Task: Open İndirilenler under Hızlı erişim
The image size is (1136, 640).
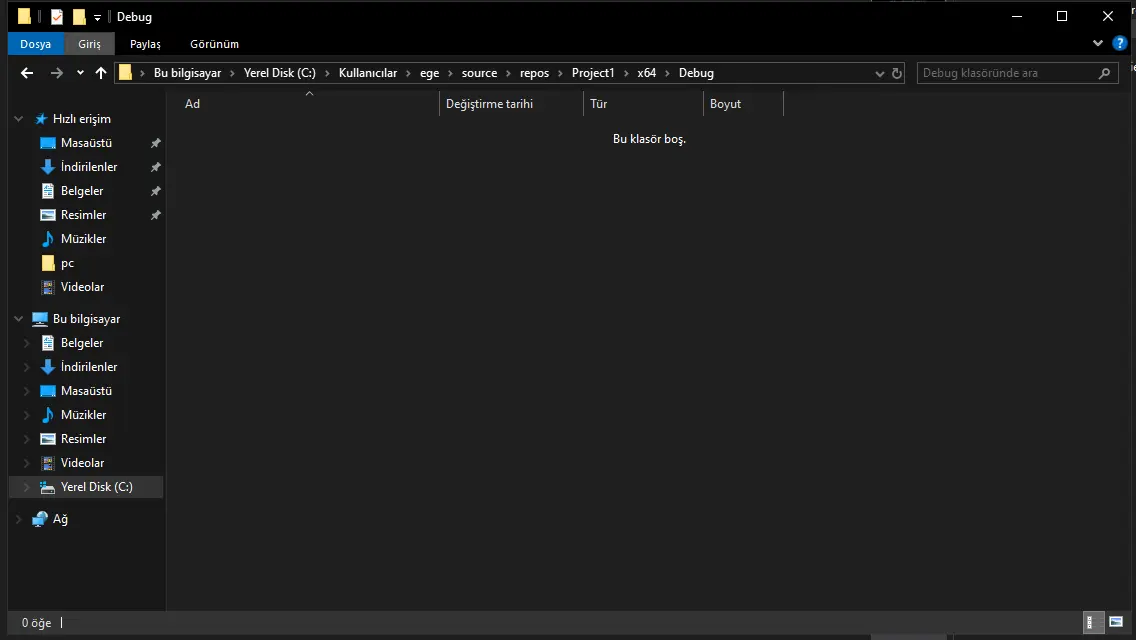Action: [88, 167]
